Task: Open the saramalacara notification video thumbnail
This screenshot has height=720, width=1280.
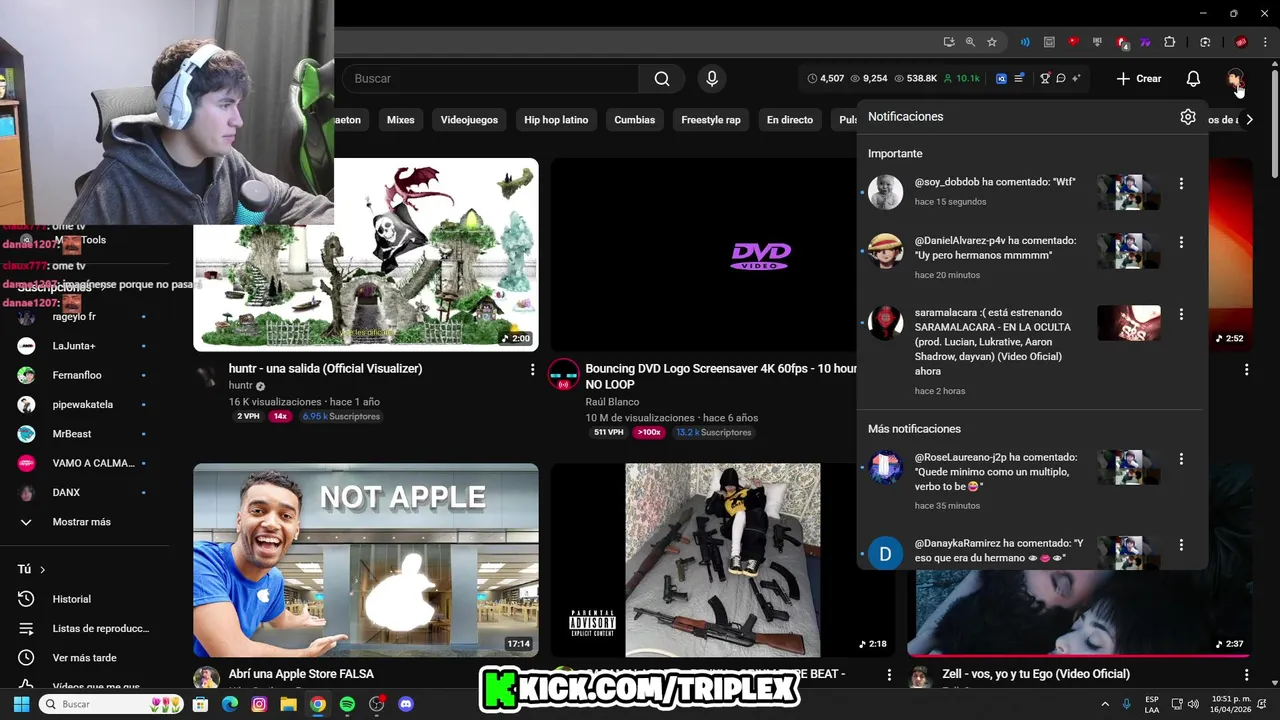Action: point(1129,323)
